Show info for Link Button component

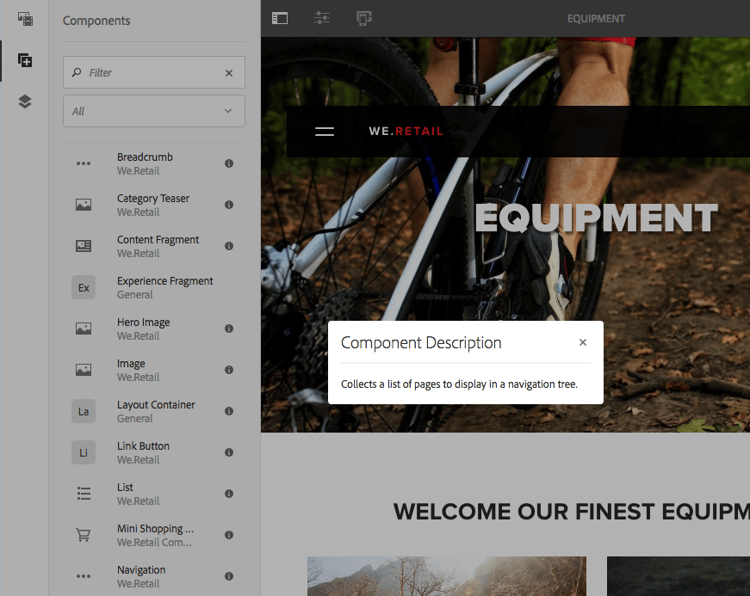coord(229,452)
